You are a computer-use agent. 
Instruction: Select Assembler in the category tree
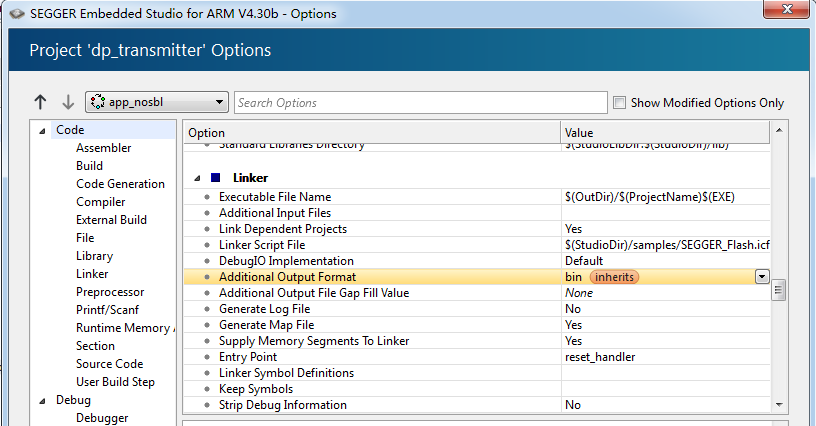pos(104,148)
